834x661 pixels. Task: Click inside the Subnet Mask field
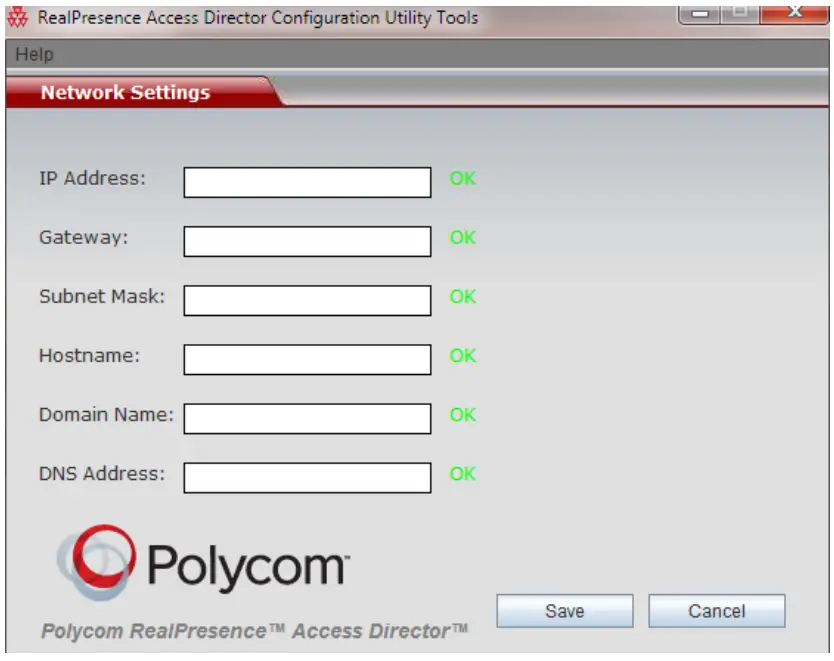coord(305,297)
